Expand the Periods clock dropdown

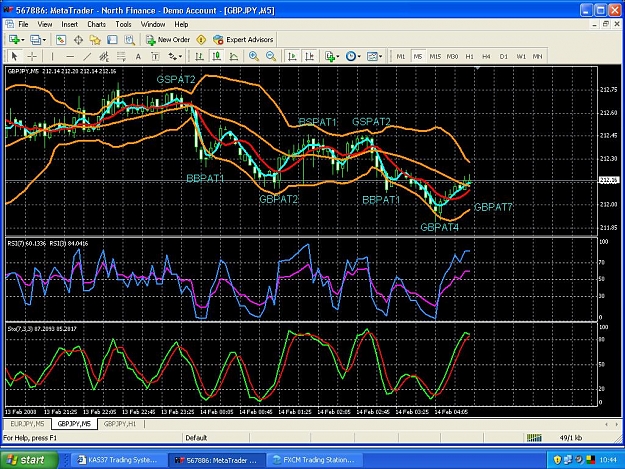tap(359, 57)
